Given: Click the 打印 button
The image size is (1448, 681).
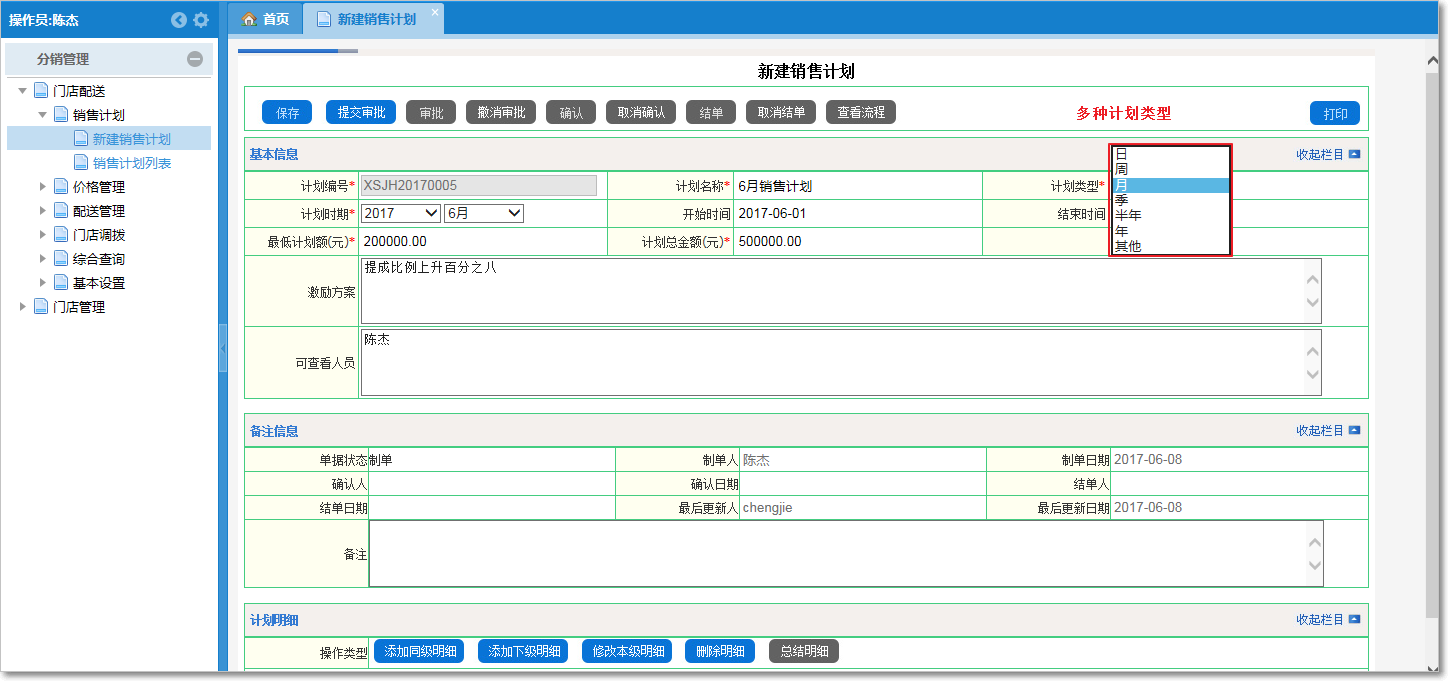Looking at the screenshot, I should click(1334, 112).
